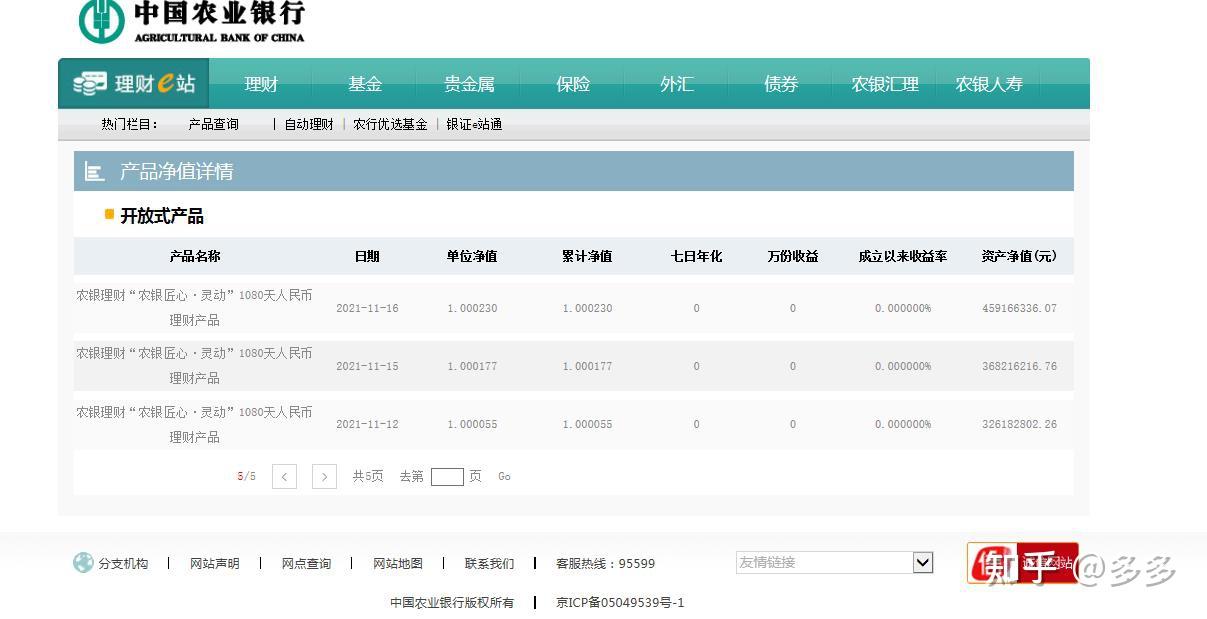Screen dimensions: 1207x619
Task: Click the date 2021-11-15 cell
Action: pyautogui.click(x=367, y=366)
